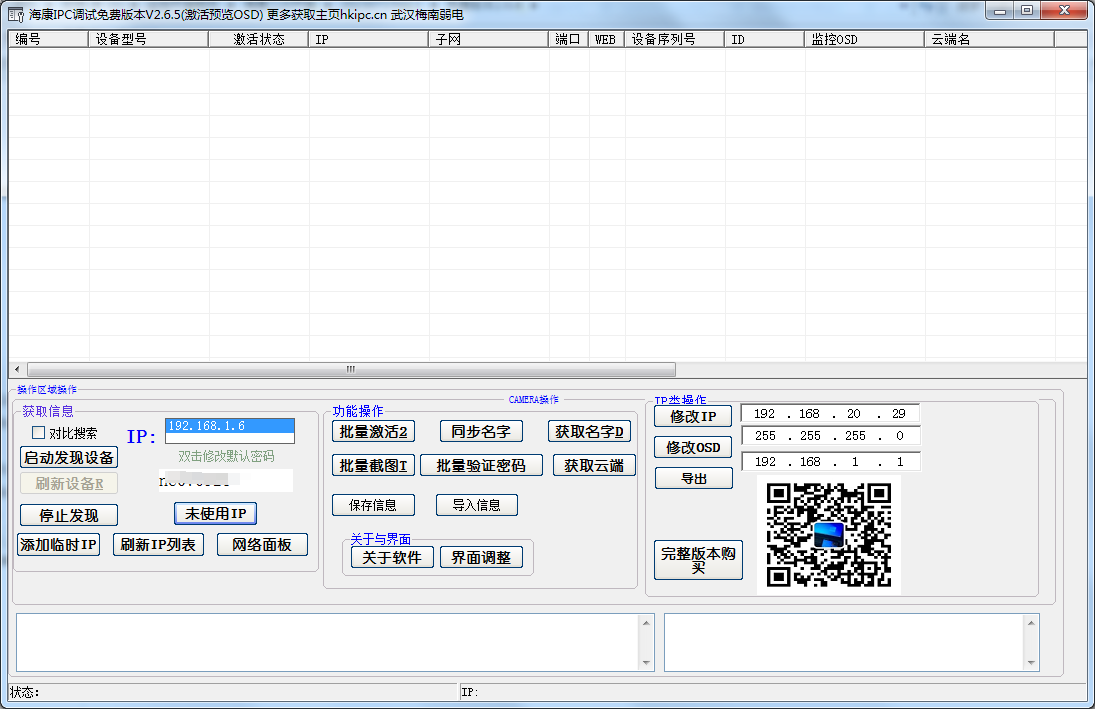Screen dimensions: 1095x709
Task: Click the 启动发现设备 button
Action: pyautogui.click(x=69, y=458)
